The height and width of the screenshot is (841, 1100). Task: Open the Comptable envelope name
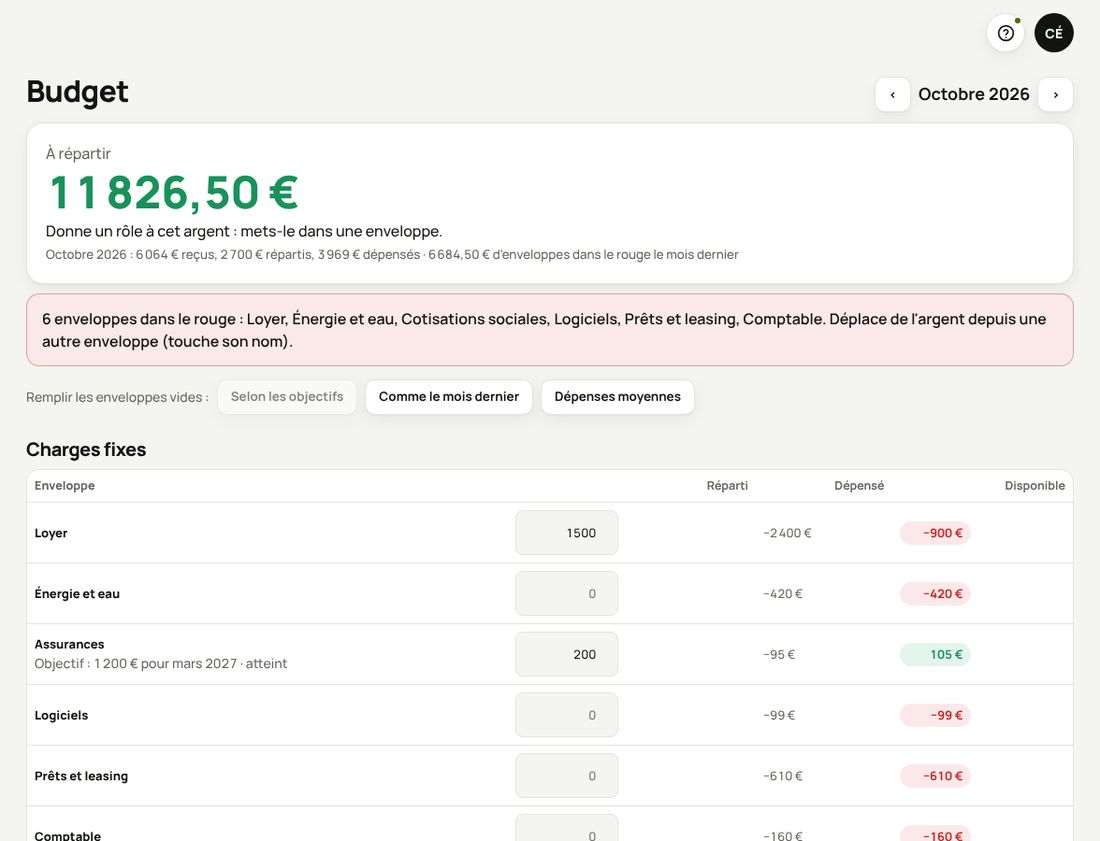click(67, 835)
